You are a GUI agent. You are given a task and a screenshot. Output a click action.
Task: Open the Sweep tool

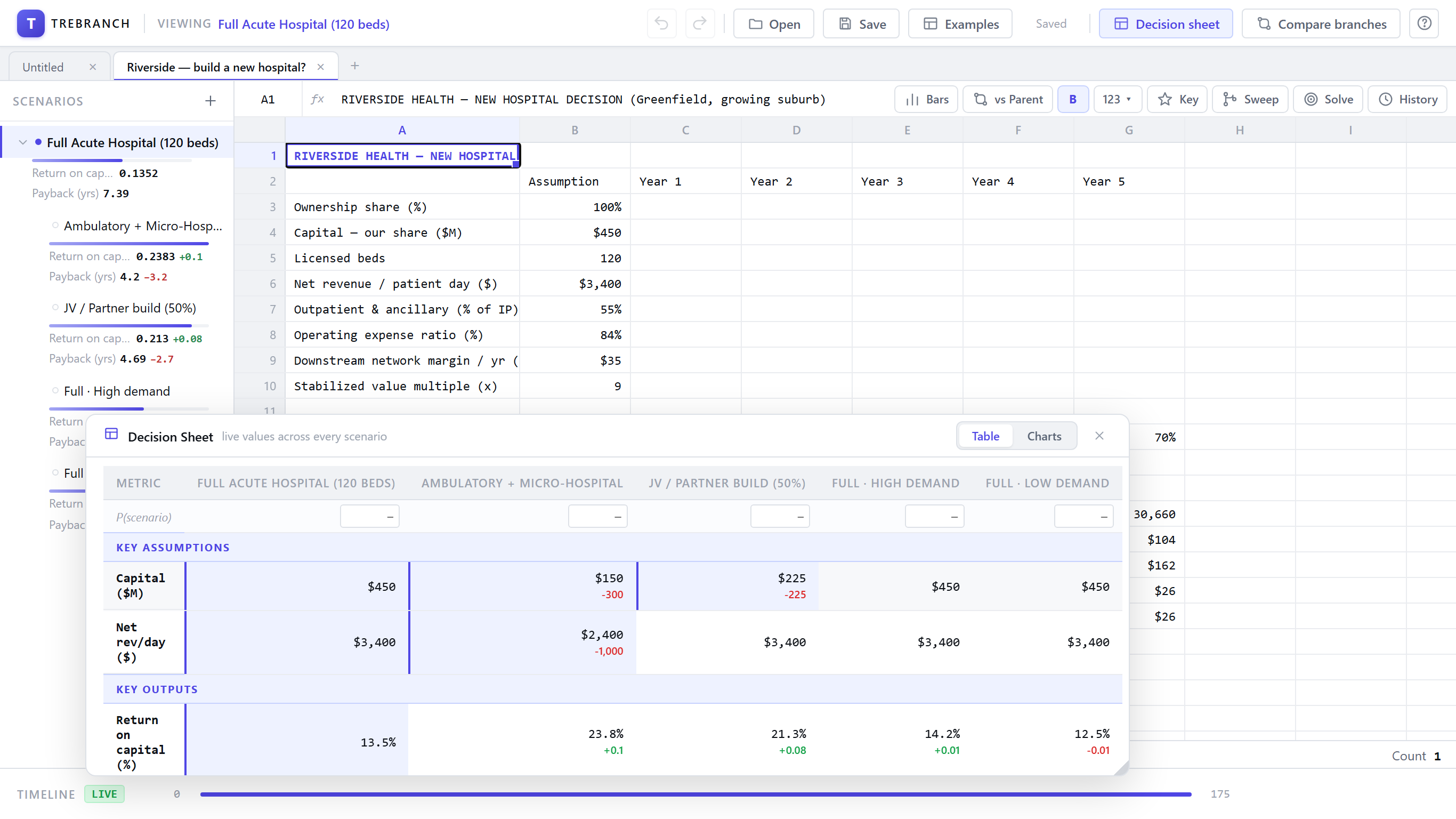coord(1250,99)
